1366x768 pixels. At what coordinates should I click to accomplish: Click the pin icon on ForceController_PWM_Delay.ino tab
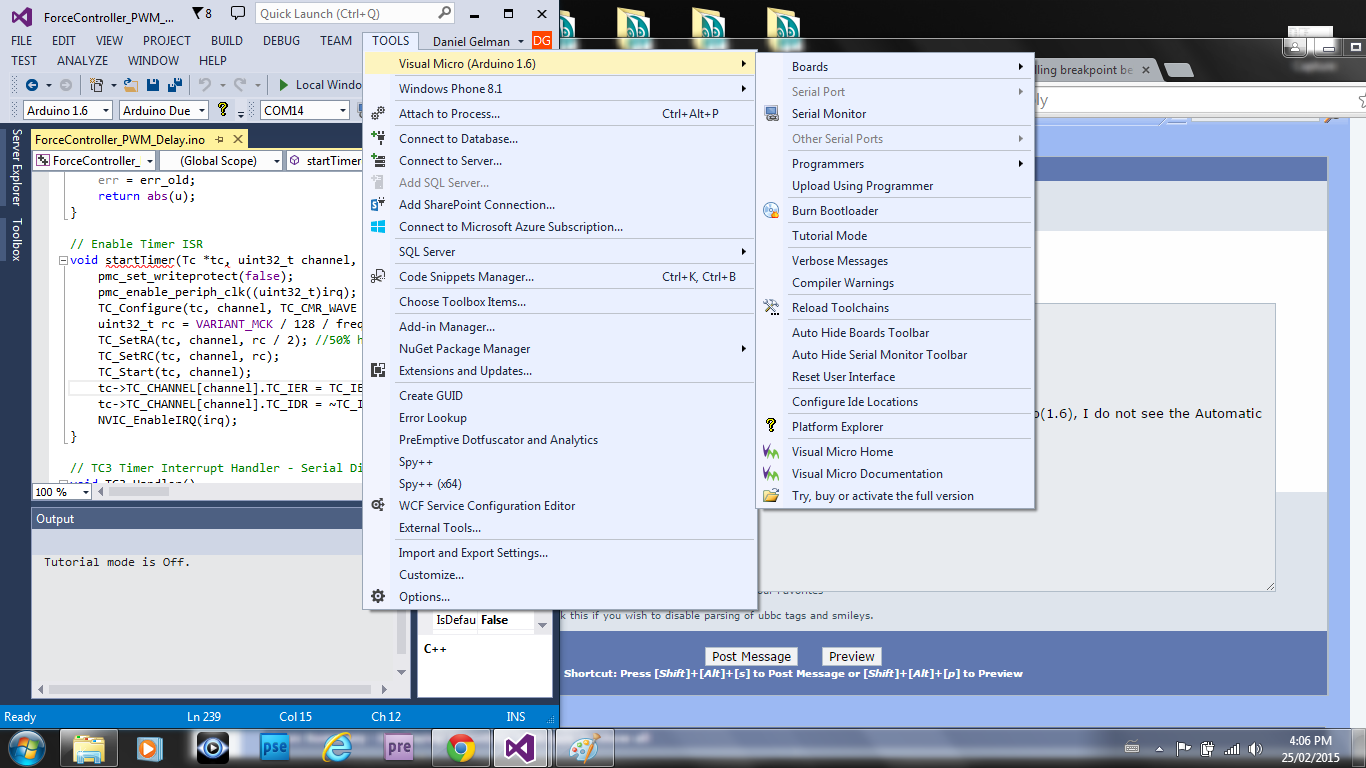coord(218,140)
